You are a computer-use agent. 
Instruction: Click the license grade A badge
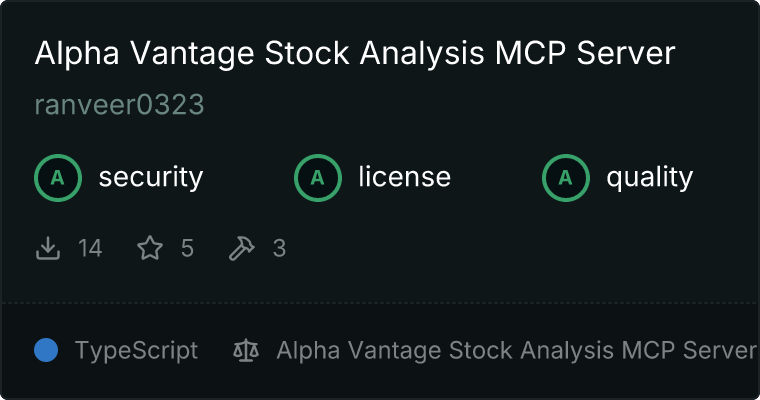pyautogui.click(x=318, y=178)
